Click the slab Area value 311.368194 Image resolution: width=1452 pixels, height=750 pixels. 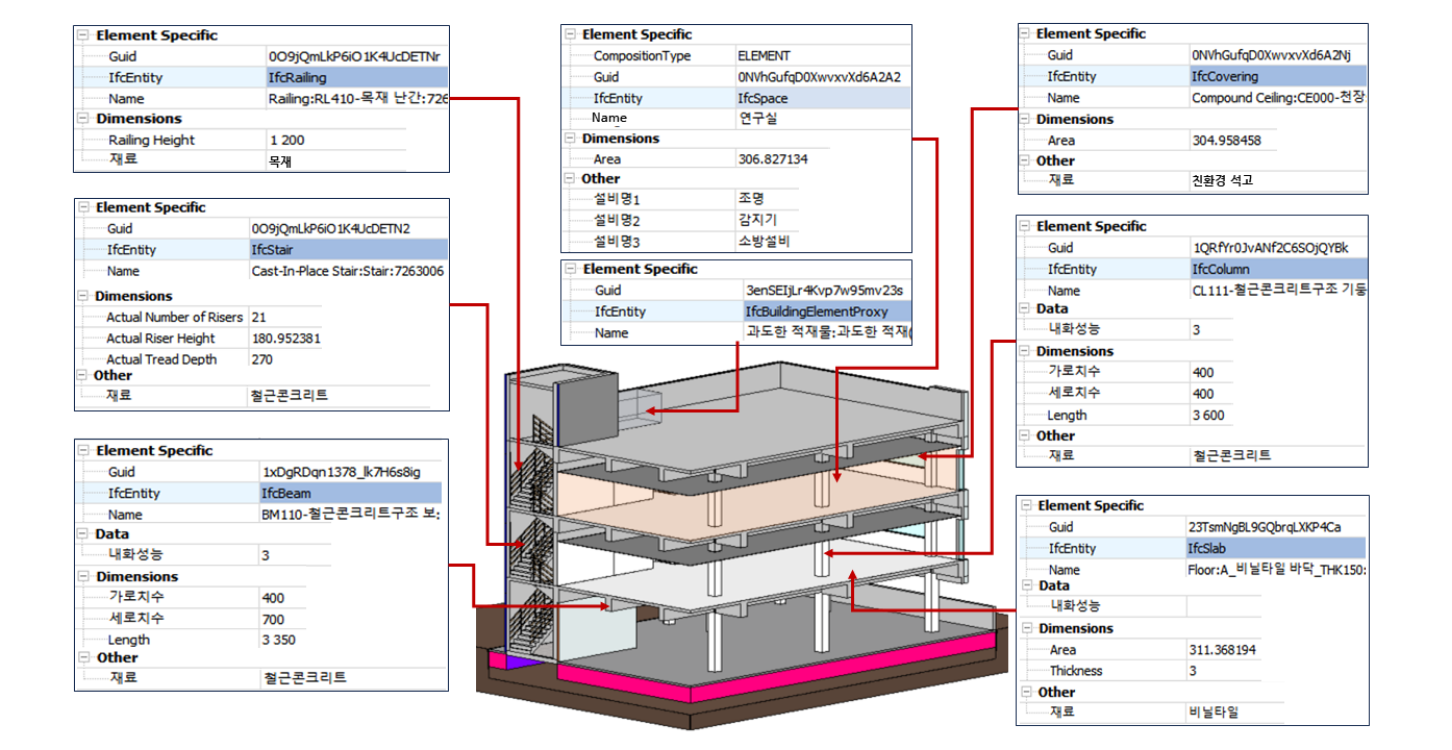point(1223,650)
